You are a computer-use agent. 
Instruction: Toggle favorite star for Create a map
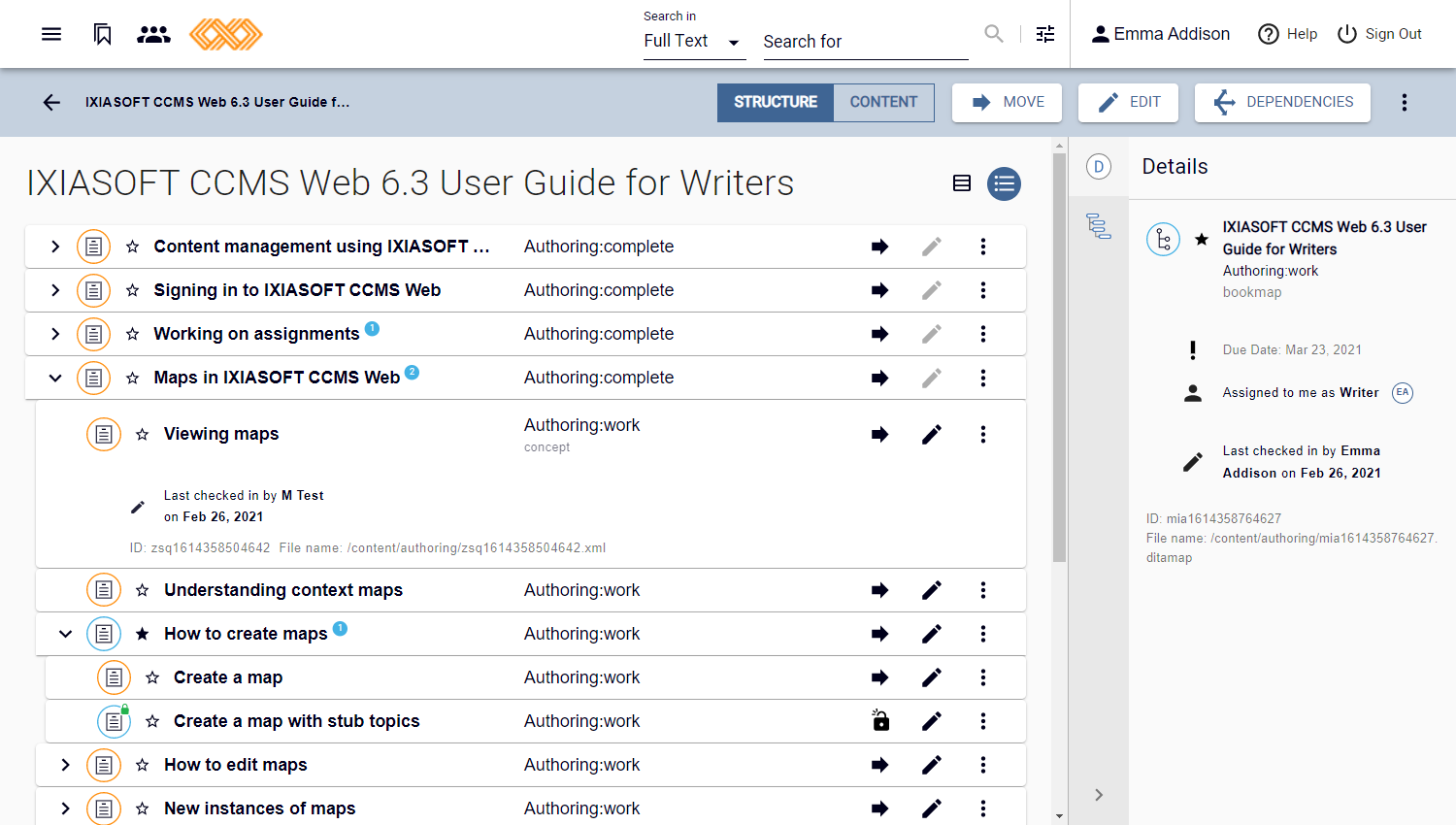tap(152, 677)
